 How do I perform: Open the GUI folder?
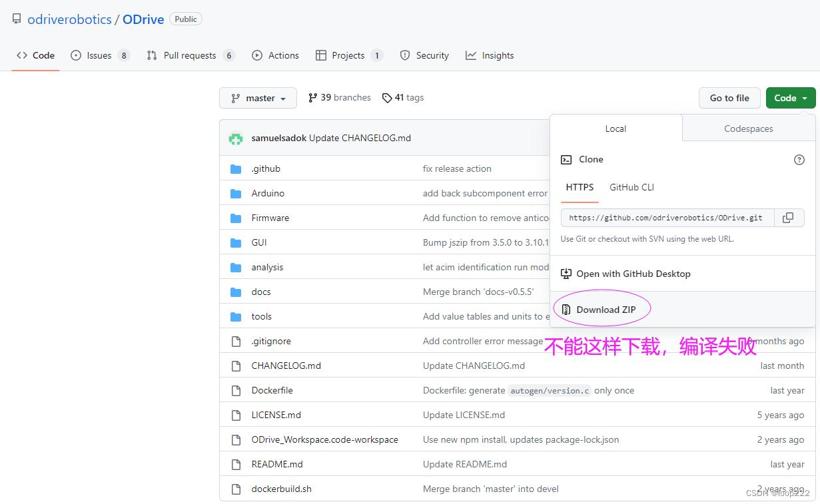pos(259,243)
